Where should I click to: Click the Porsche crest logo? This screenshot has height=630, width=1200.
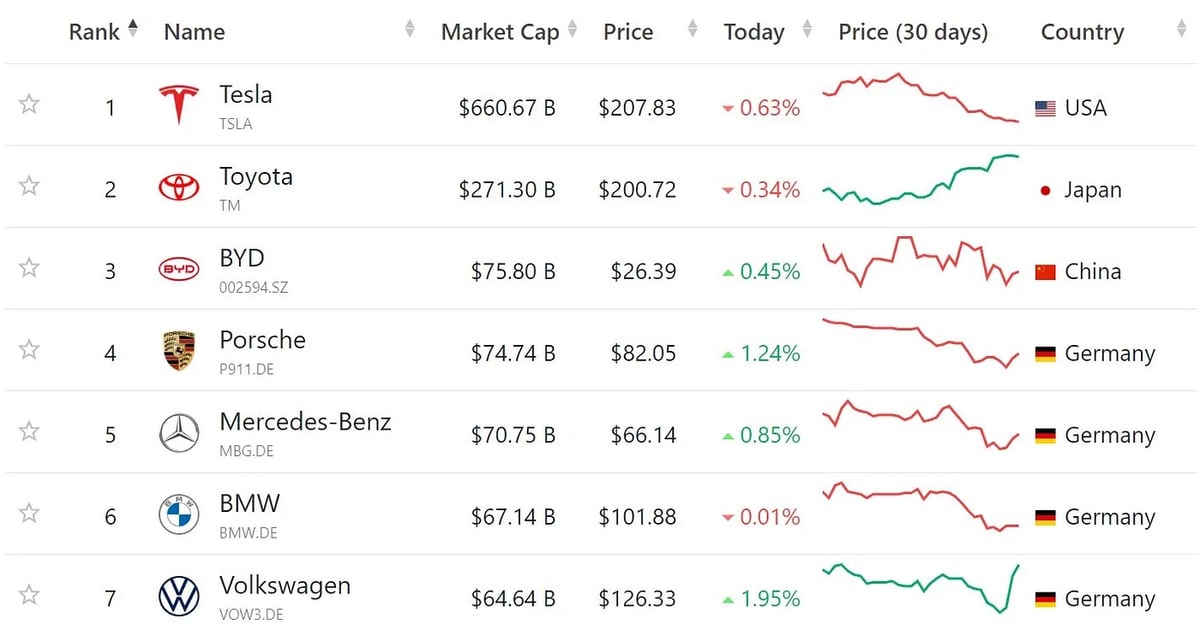click(179, 351)
